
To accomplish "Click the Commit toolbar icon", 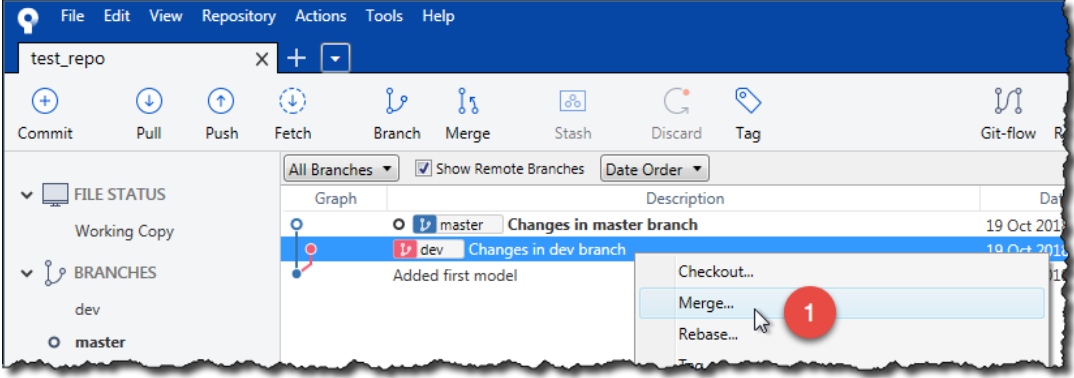I will coord(45,102).
